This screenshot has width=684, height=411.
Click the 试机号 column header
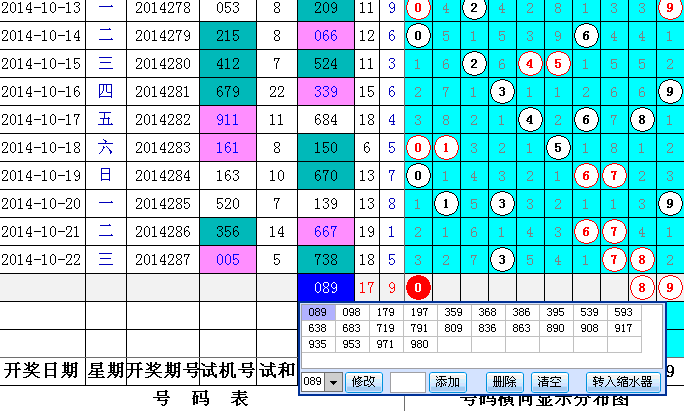tap(228, 370)
